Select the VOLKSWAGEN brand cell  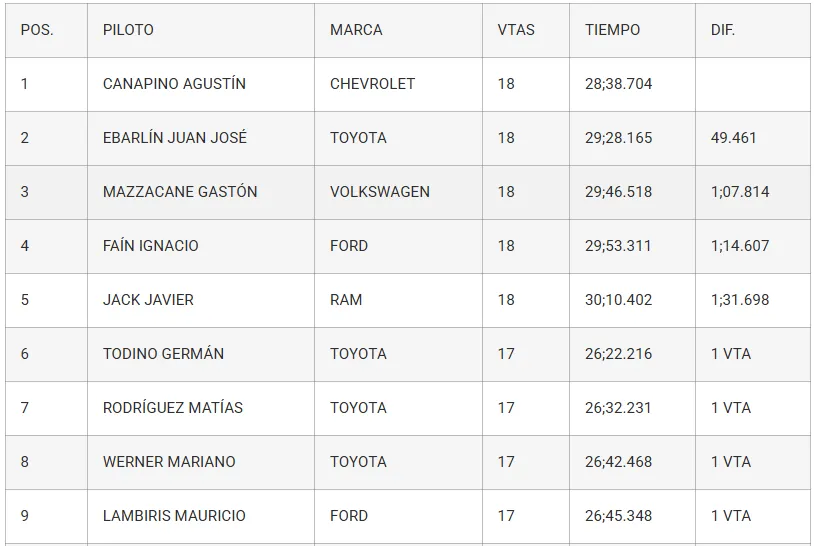(380, 192)
